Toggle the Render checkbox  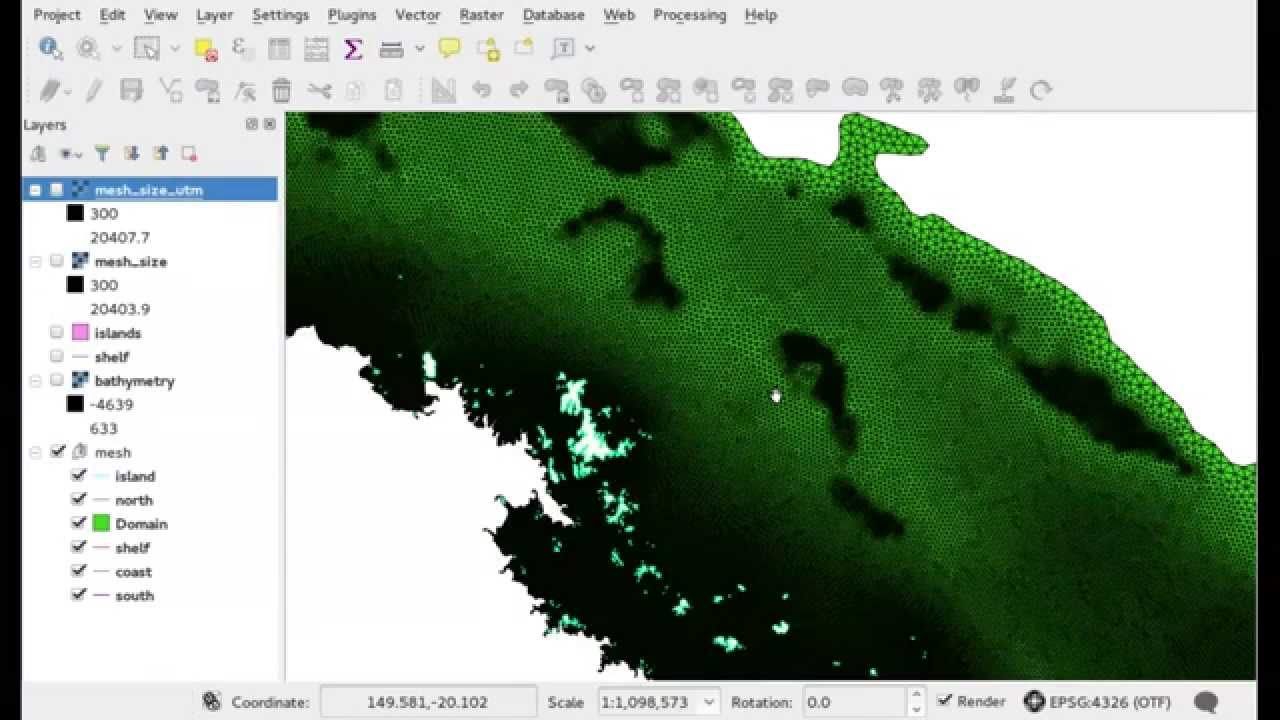coord(945,701)
